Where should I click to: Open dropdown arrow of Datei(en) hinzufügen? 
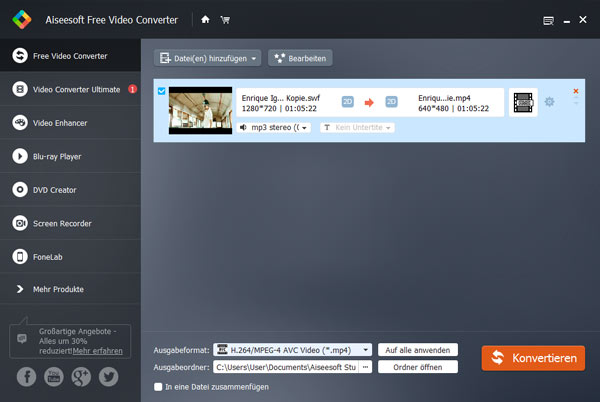click(254, 59)
